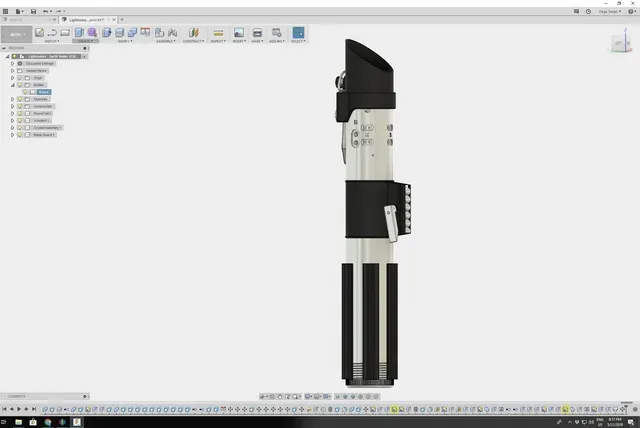The image size is (640, 428).
Task: Collapse the Browser panel header
Action: pyautogui.click(x=4, y=48)
